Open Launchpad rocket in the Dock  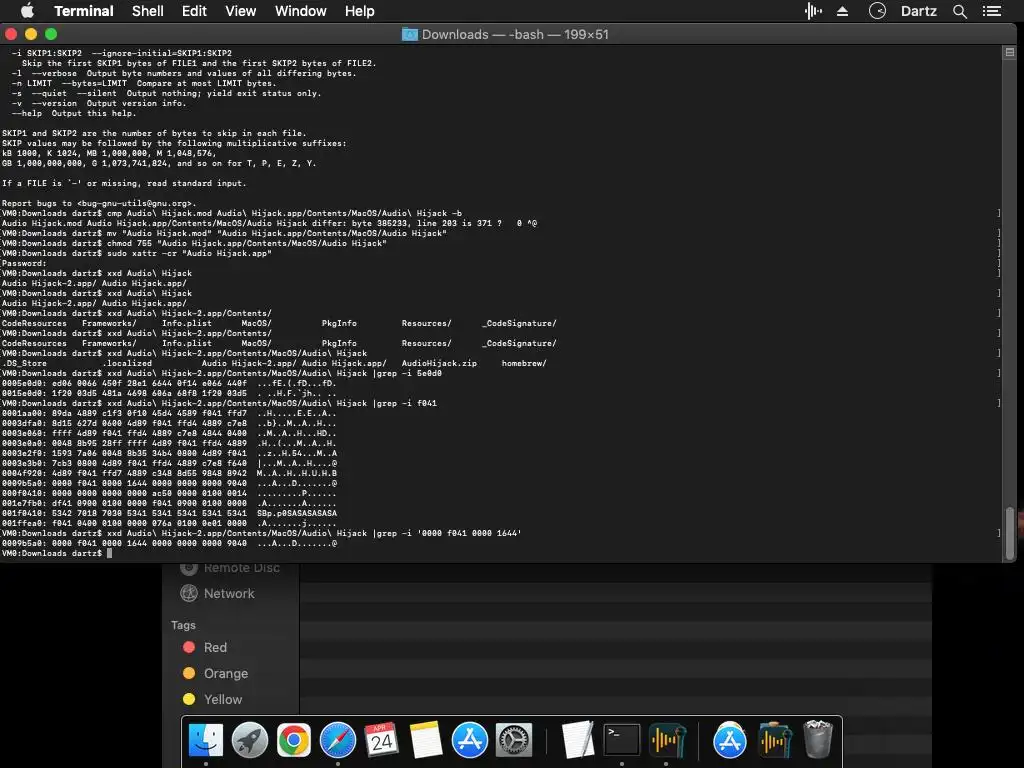tap(249, 740)
